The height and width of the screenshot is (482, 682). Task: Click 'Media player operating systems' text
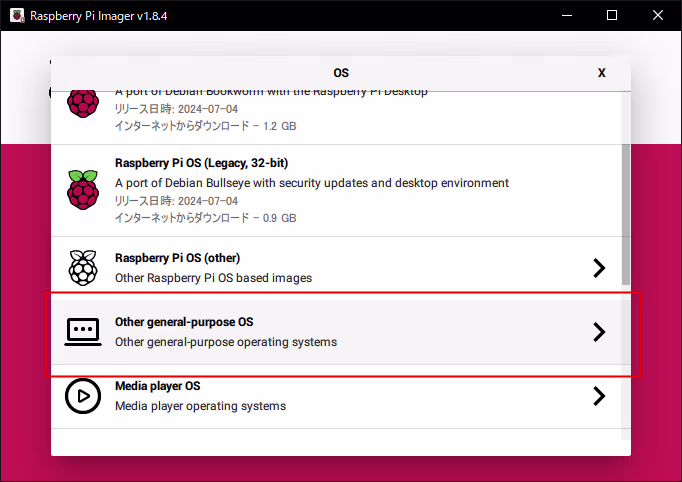pyautogui.click(x=201, y=406)
